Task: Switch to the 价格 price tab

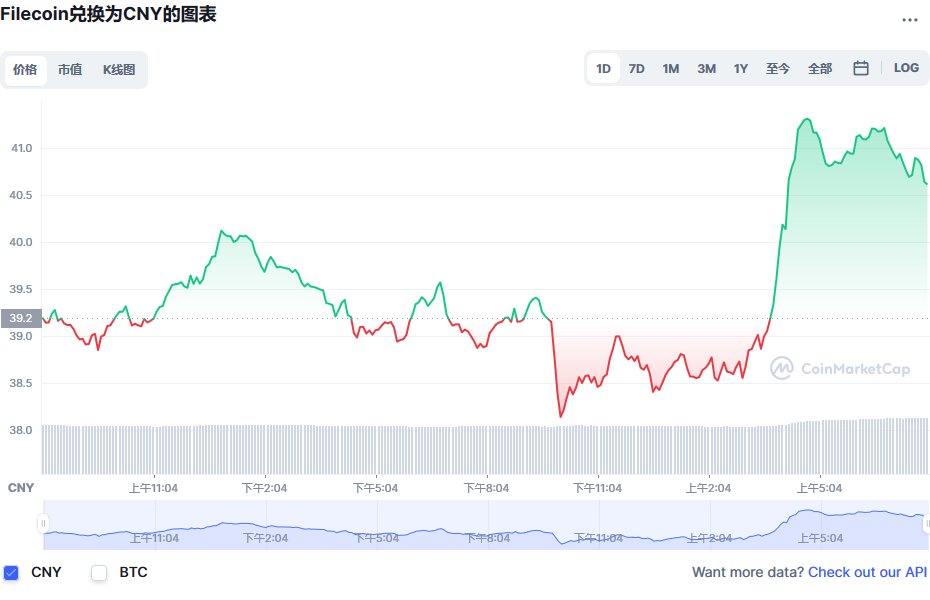Action: (x=26, y=70)
